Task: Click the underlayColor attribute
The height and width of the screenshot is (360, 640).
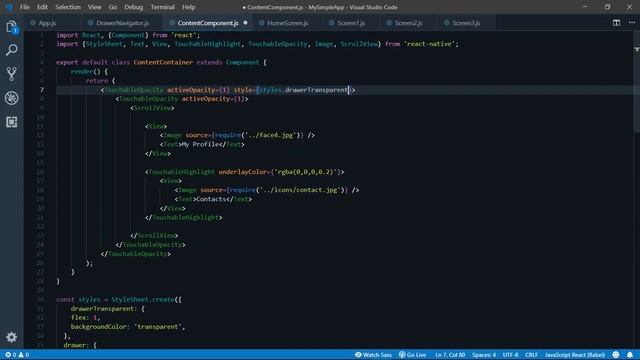Action: [243, 172]
